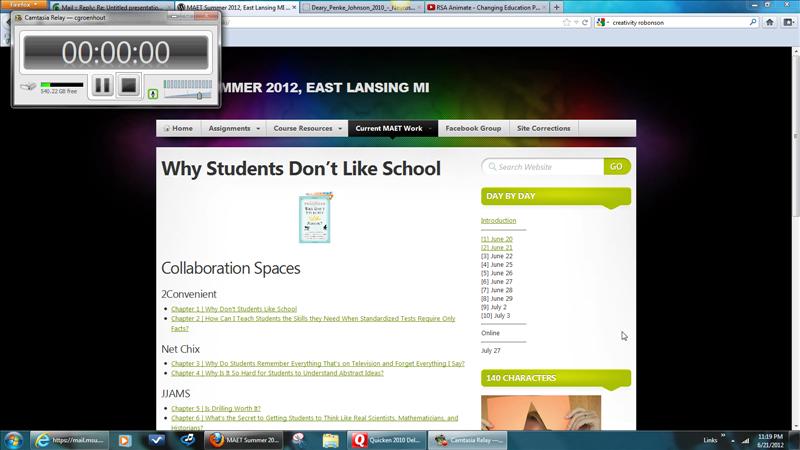Expand the Course Resources dropdown menu
The image size is (800, 450).
[307, 129]
